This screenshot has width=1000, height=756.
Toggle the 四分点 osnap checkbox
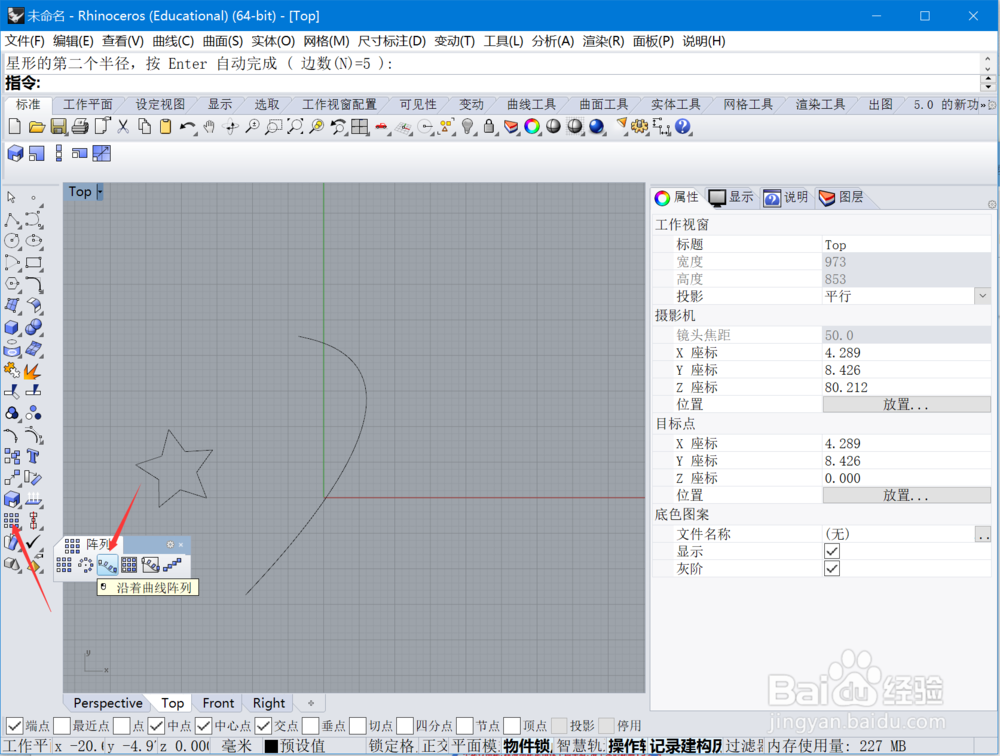coord(404,725)
